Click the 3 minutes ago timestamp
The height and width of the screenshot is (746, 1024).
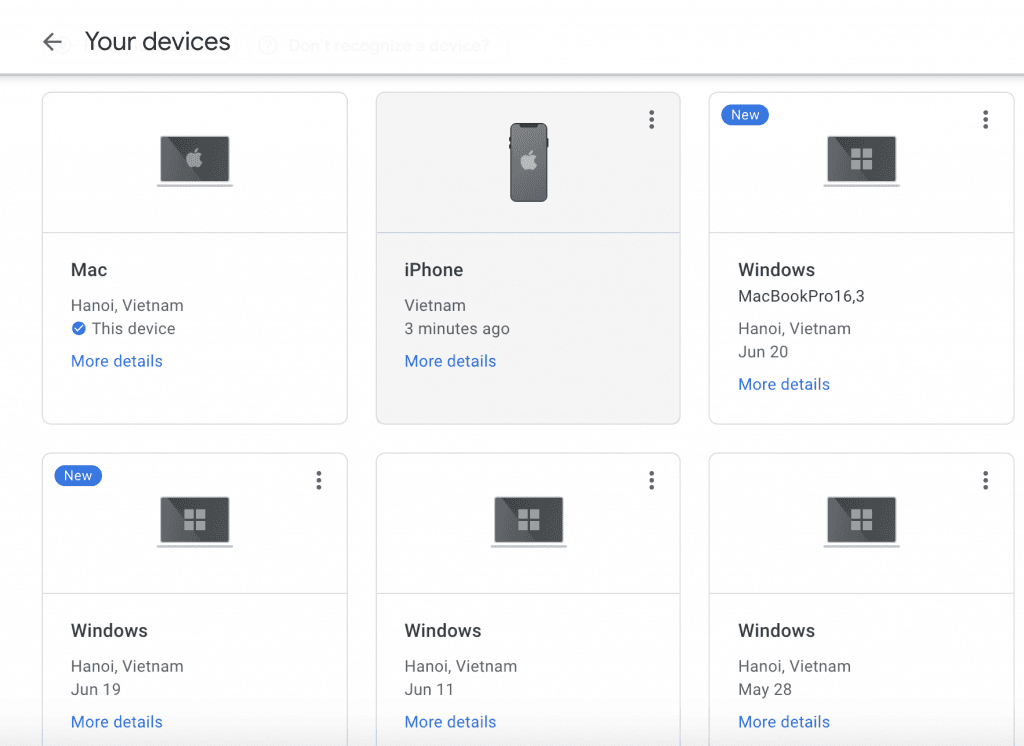pyautogui.click(x=457, y=329)
